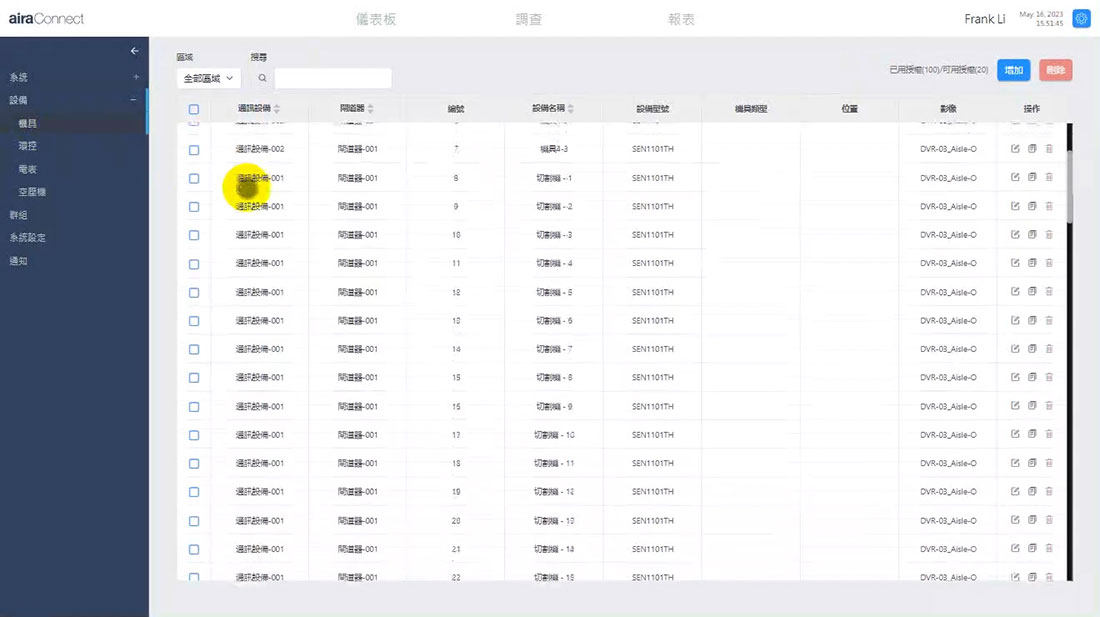Click the blue 增加 button

click(x=1014, y=70)
